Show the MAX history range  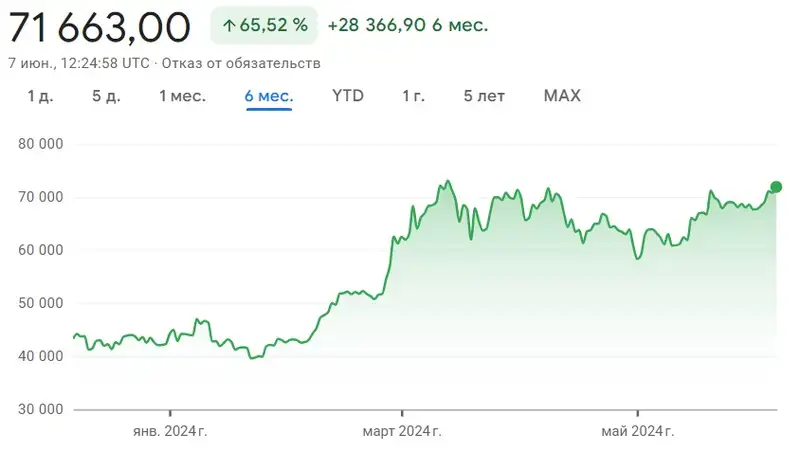coord(562,96)
